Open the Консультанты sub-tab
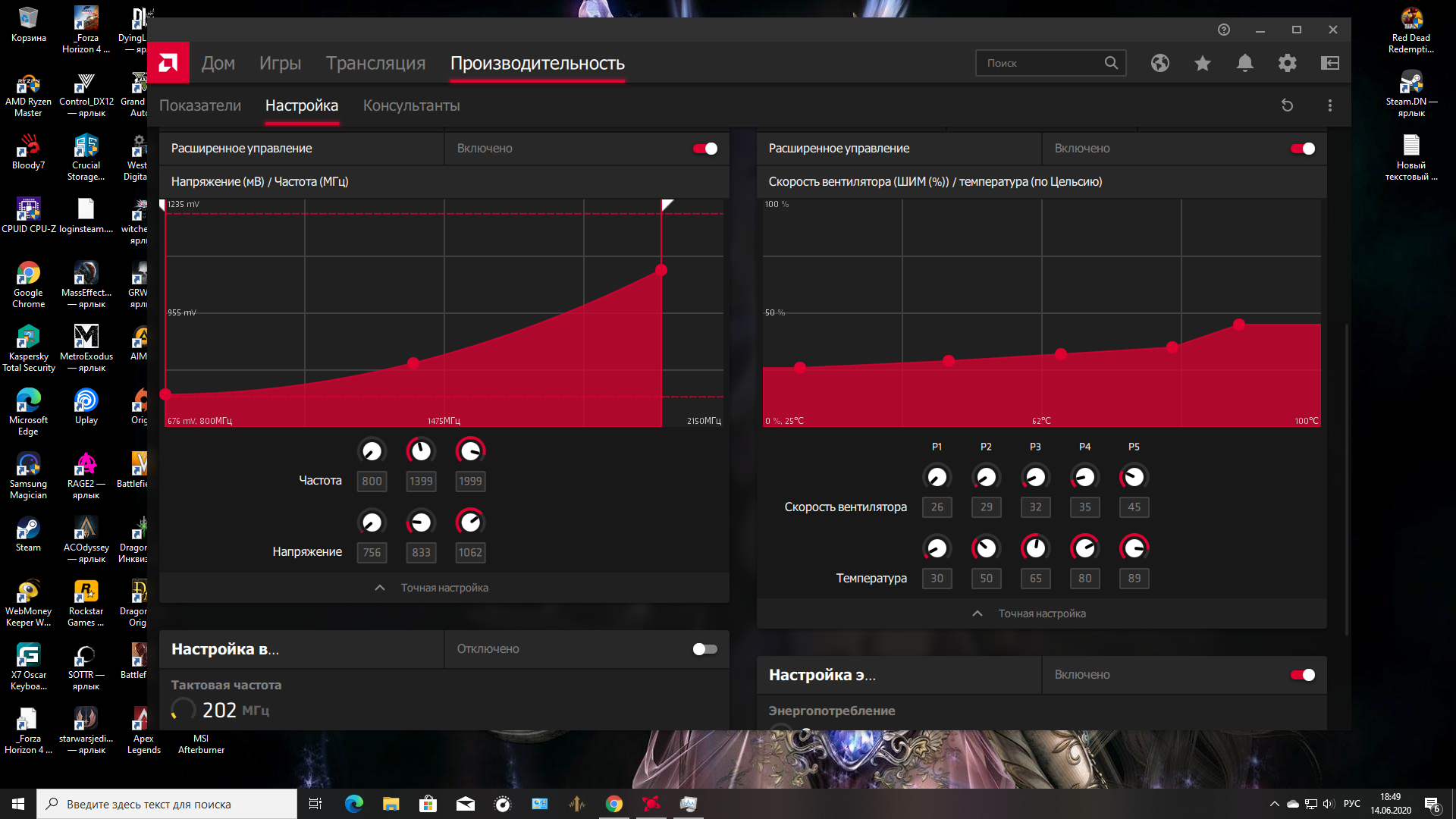This screenshot has height=819, width=1456. pyautogui.click(x=411, y=105)
